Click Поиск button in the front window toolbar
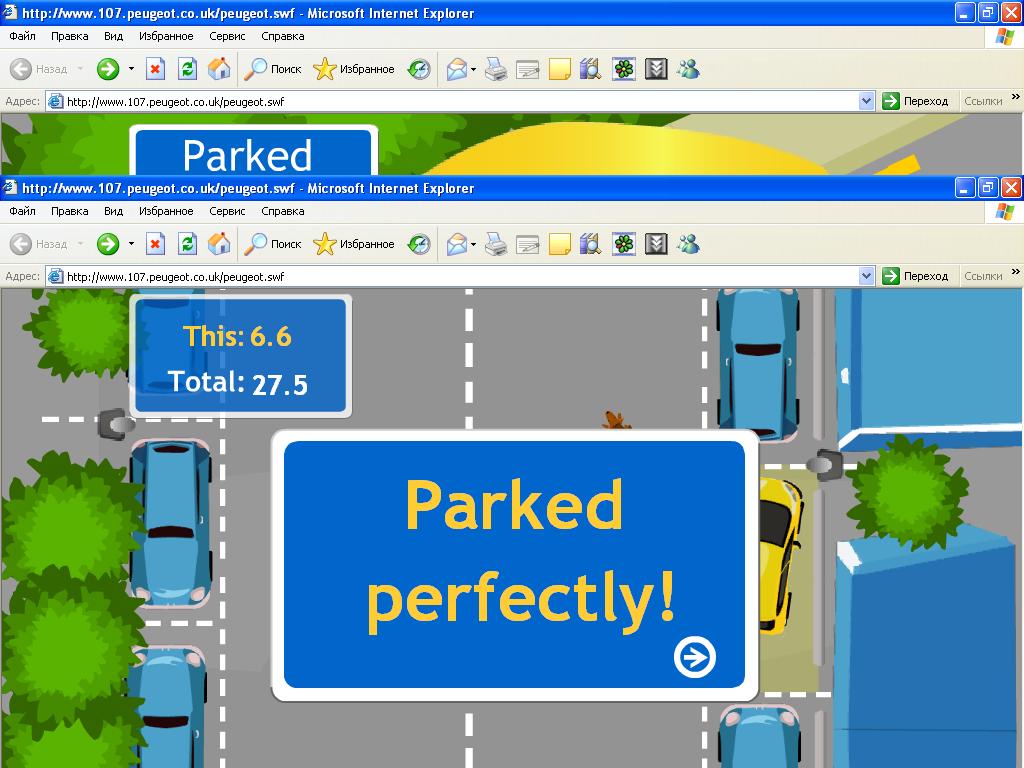Screen dimensions: 1024x768 [x=275, y=244]
